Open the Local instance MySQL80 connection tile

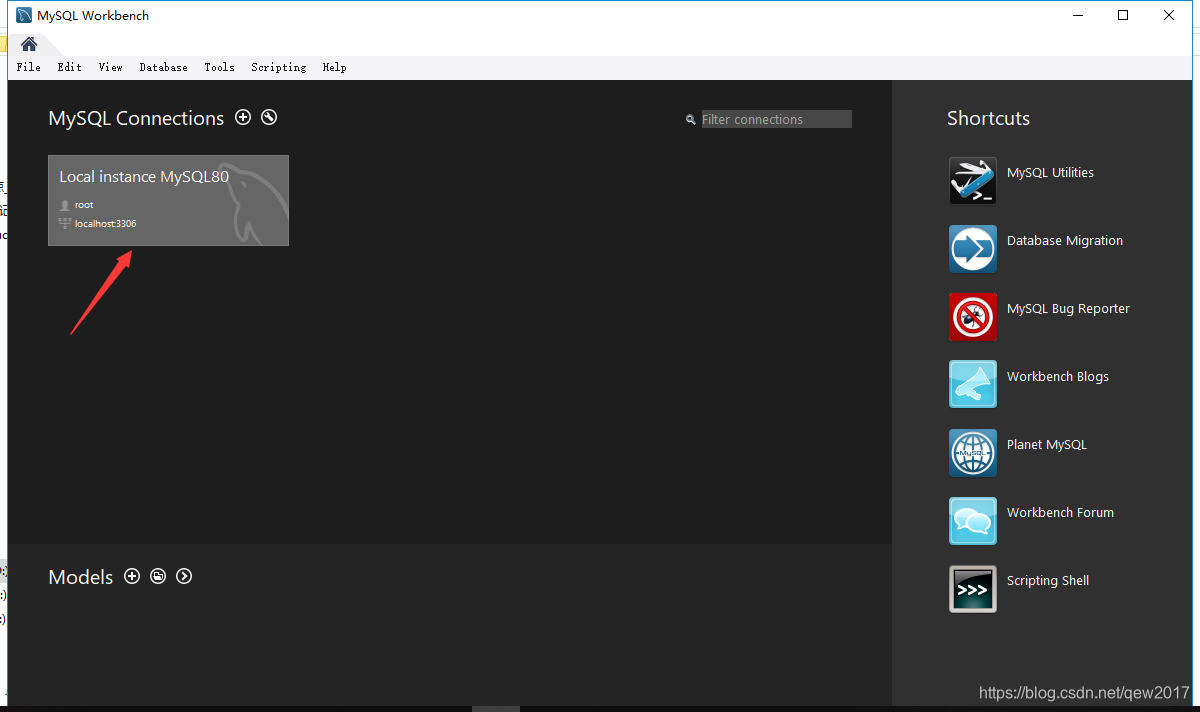(x=168, y=200)
